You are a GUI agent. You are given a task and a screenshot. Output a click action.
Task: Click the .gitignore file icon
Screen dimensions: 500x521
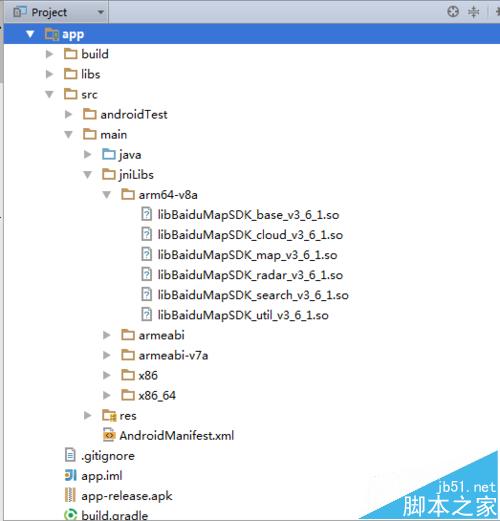pos(70,455)
